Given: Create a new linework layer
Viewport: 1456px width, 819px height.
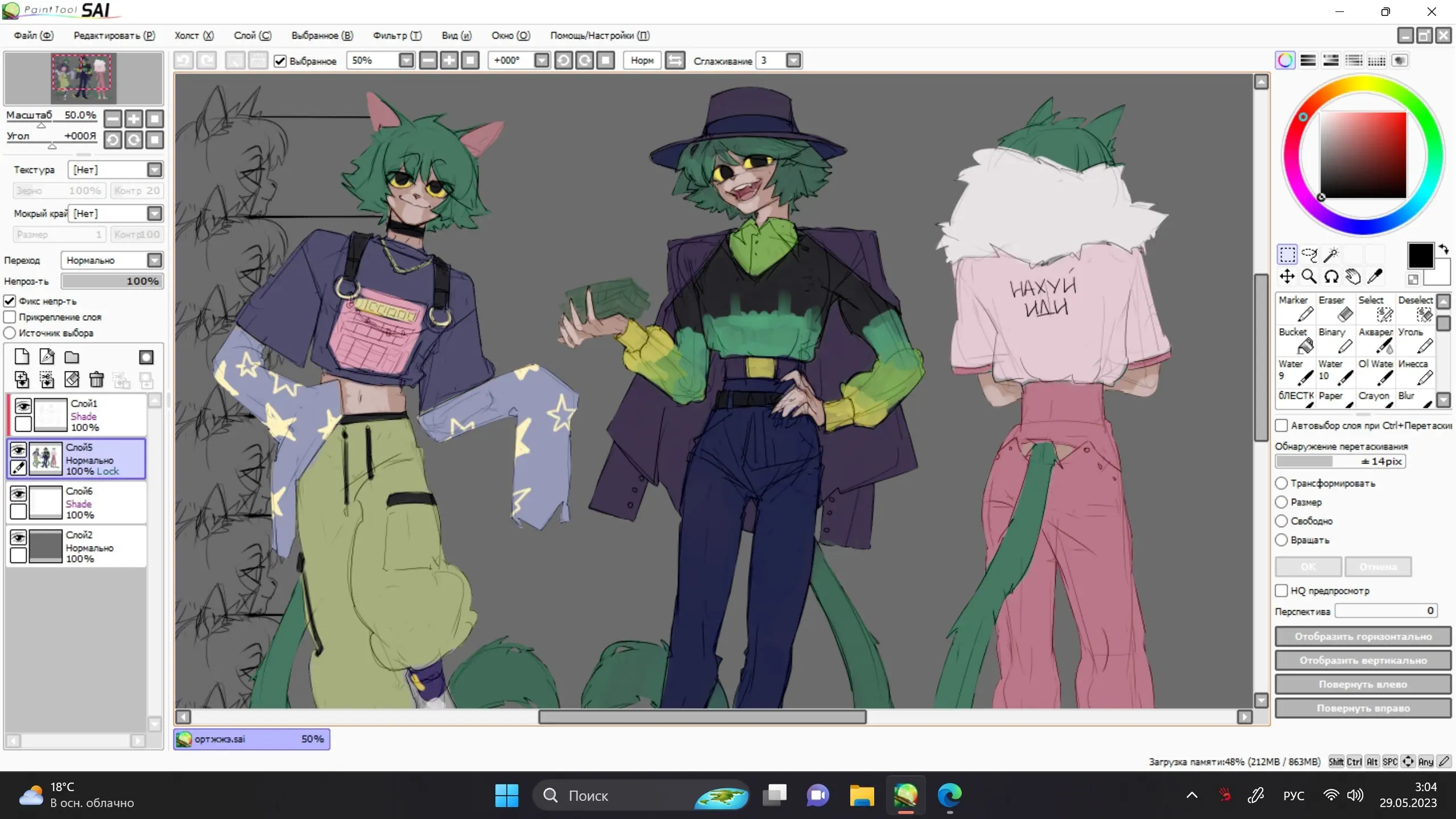Looking at the screenshot, I should point(47,357).
